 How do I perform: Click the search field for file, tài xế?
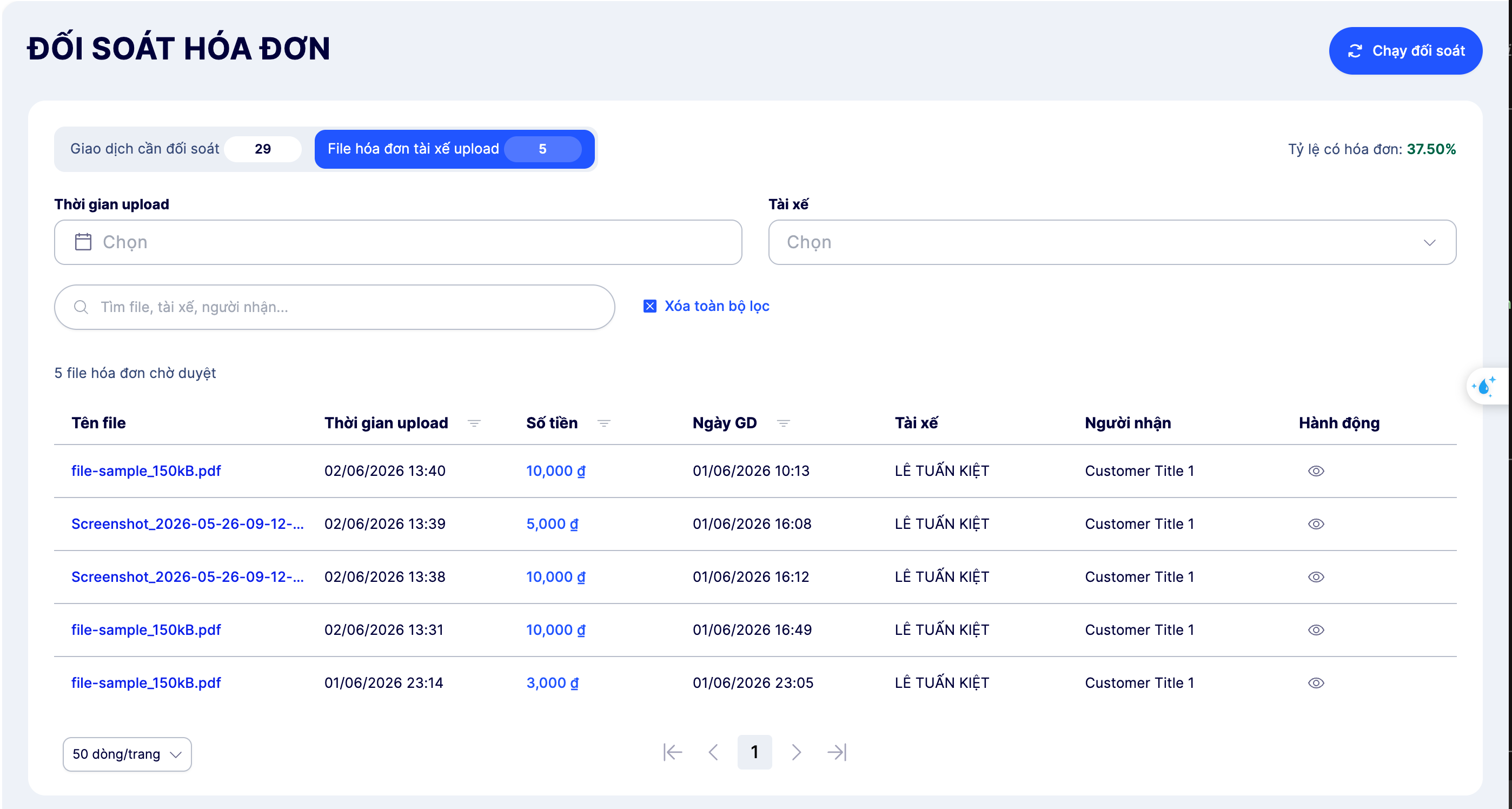335,307
